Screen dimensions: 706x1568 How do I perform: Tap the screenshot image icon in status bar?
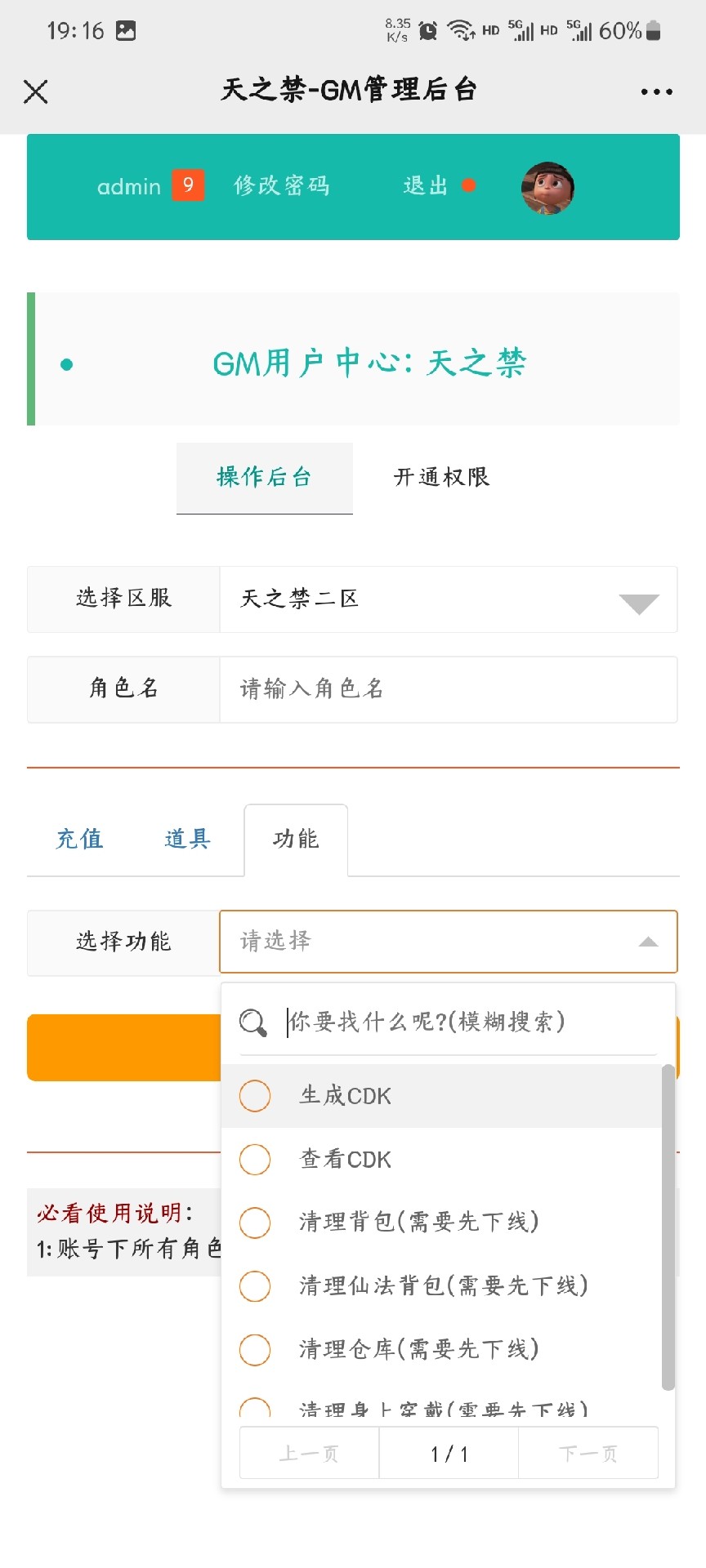pos(126,31)
